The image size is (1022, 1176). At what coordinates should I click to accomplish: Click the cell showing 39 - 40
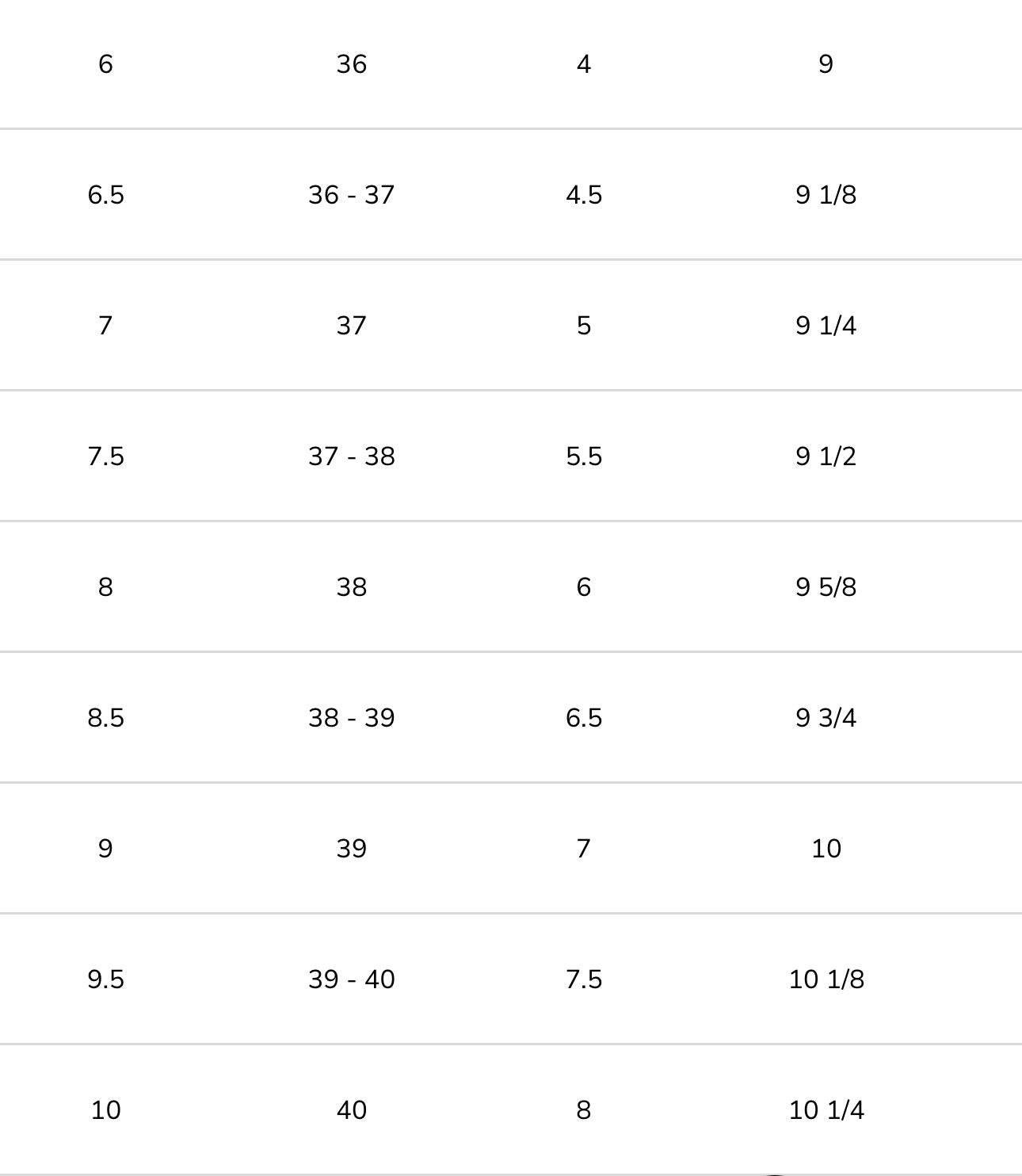click(351, 979)
